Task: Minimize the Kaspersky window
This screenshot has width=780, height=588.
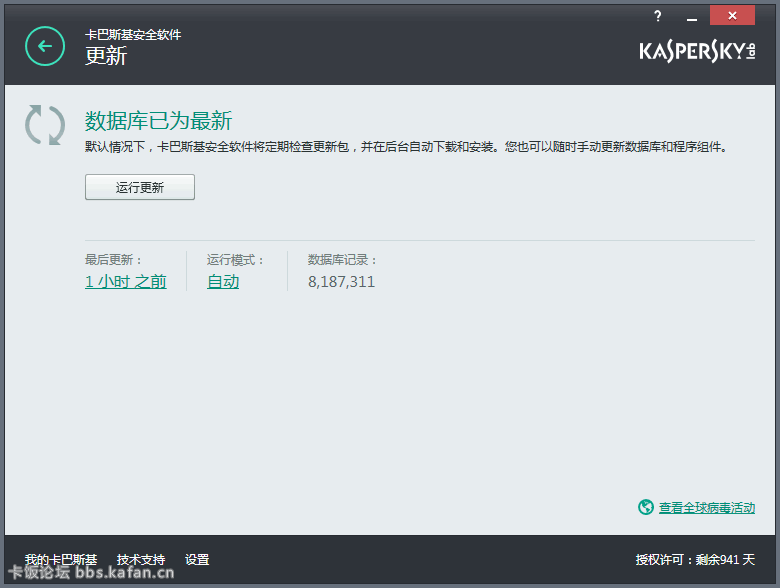Action: [691, 19]
